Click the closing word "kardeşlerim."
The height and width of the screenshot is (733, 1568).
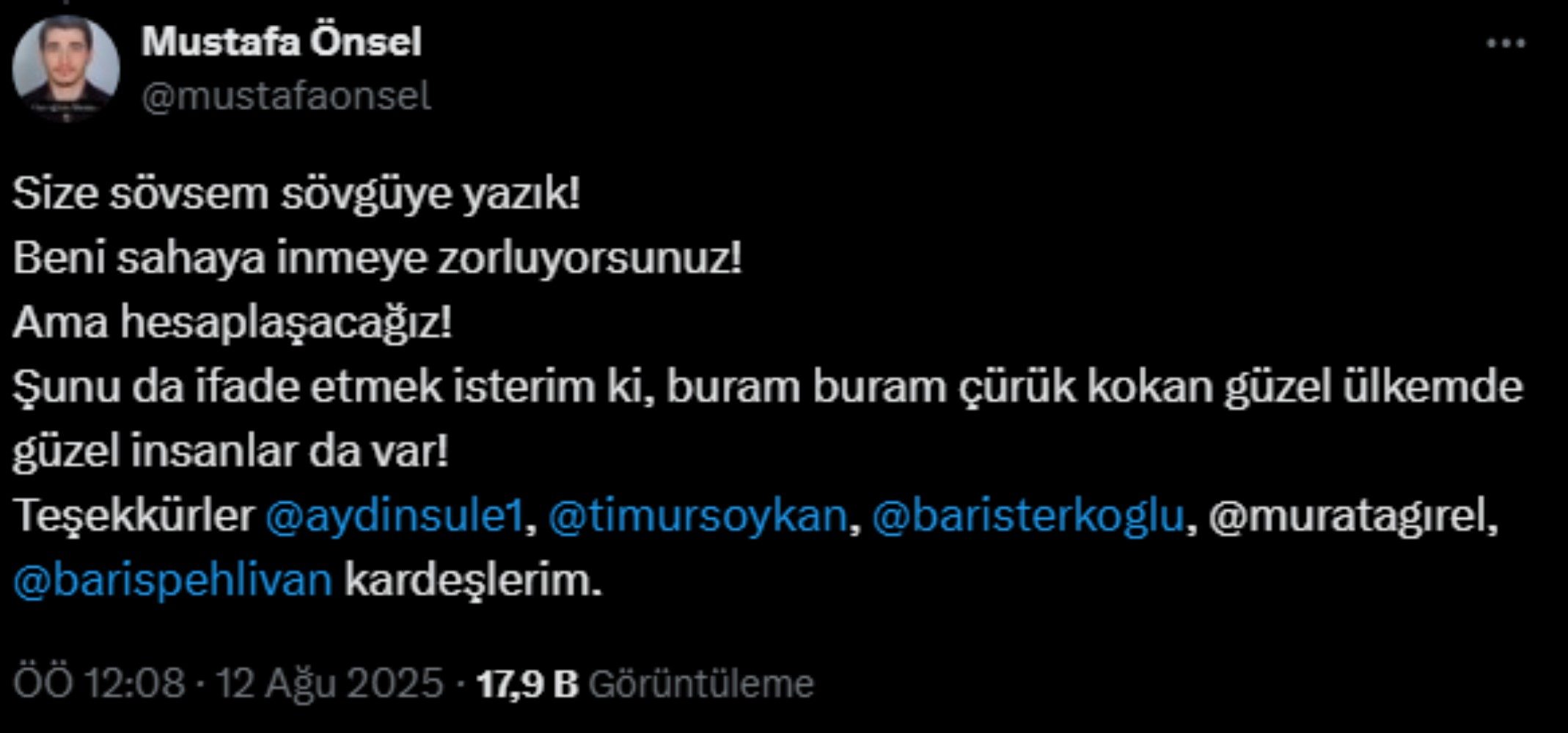pos(473,581)
